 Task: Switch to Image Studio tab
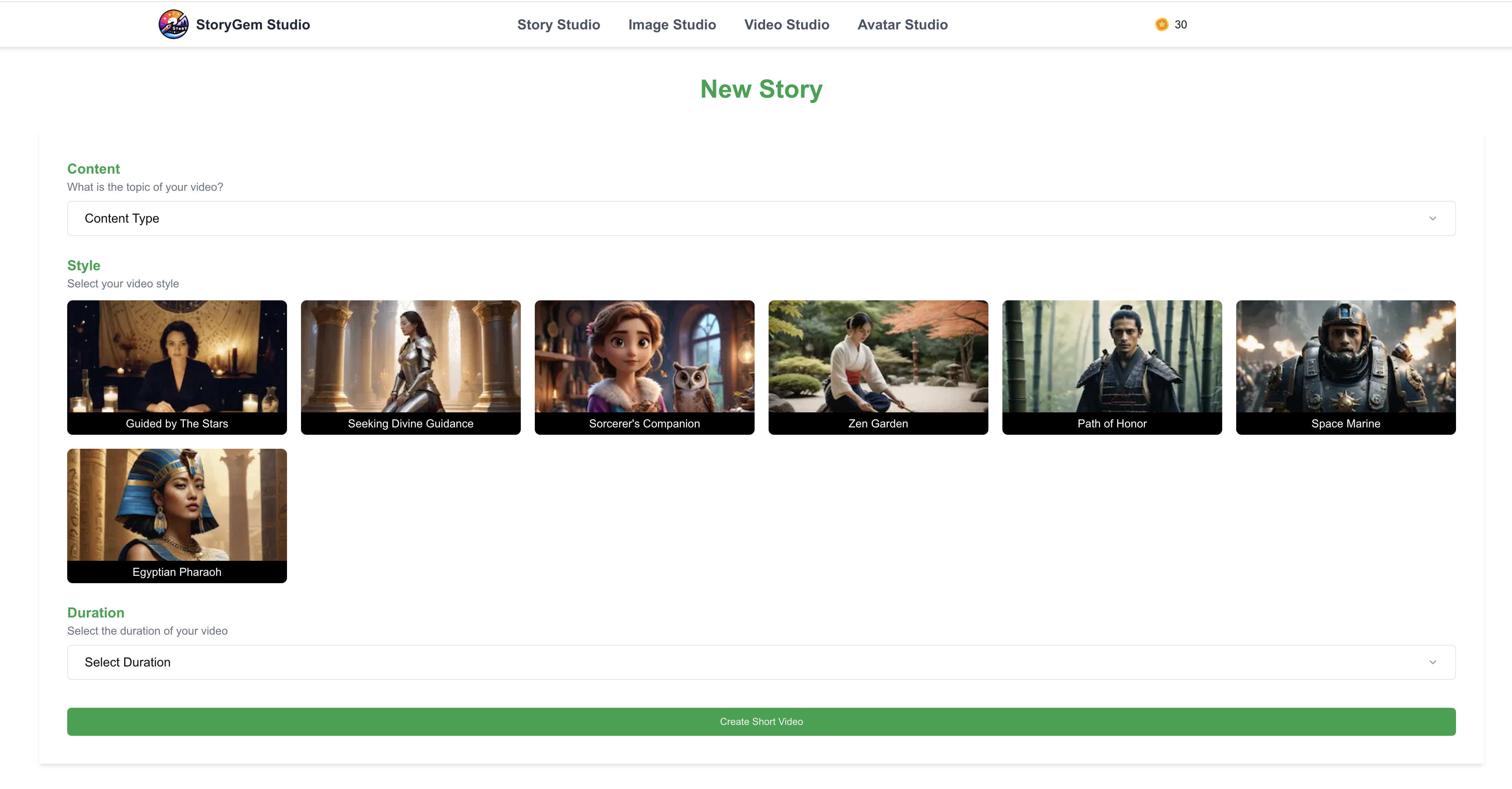pyautogui.click(x=672, y=25)
